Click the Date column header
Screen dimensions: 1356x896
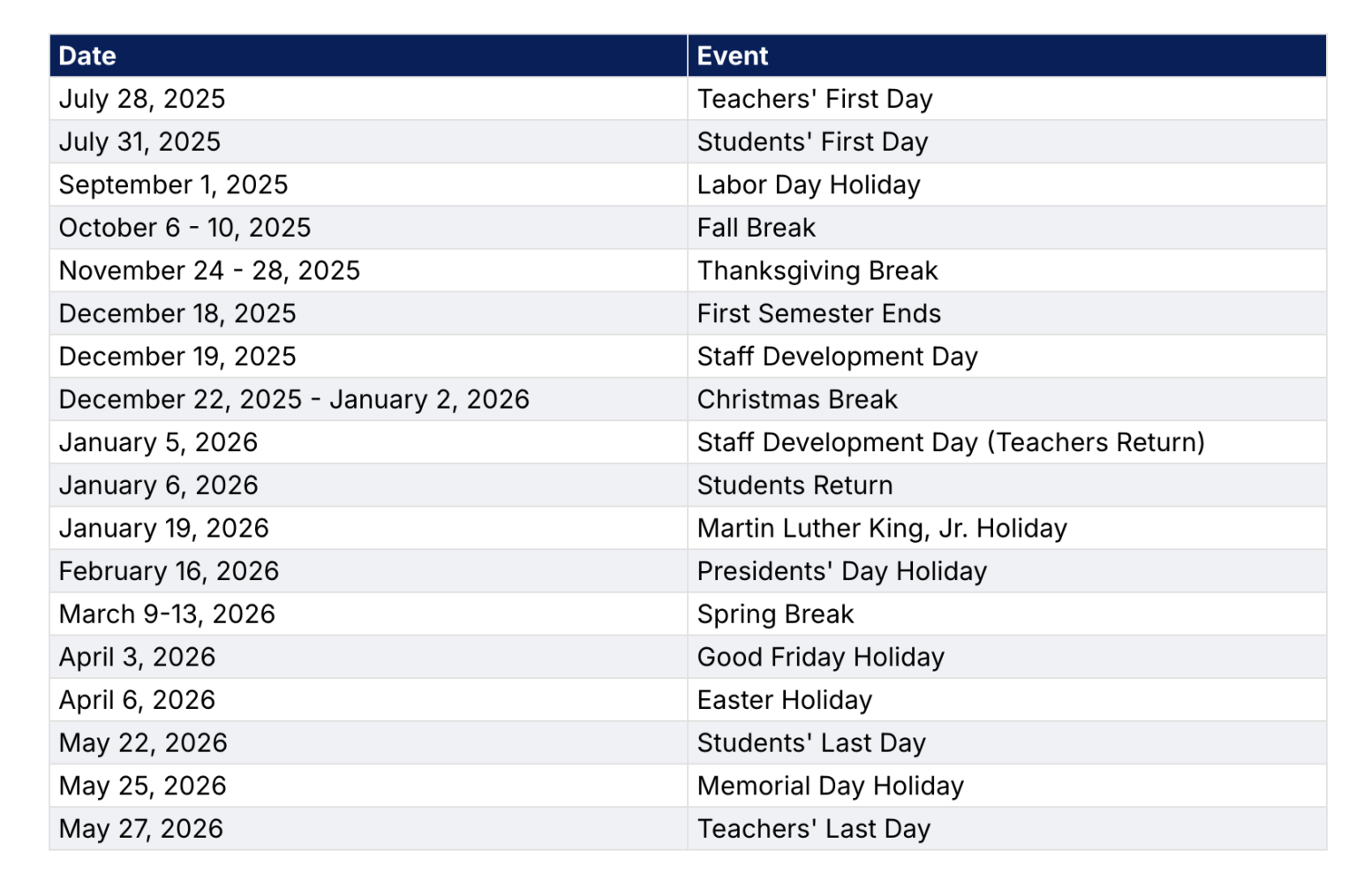(x=368, y=56)
